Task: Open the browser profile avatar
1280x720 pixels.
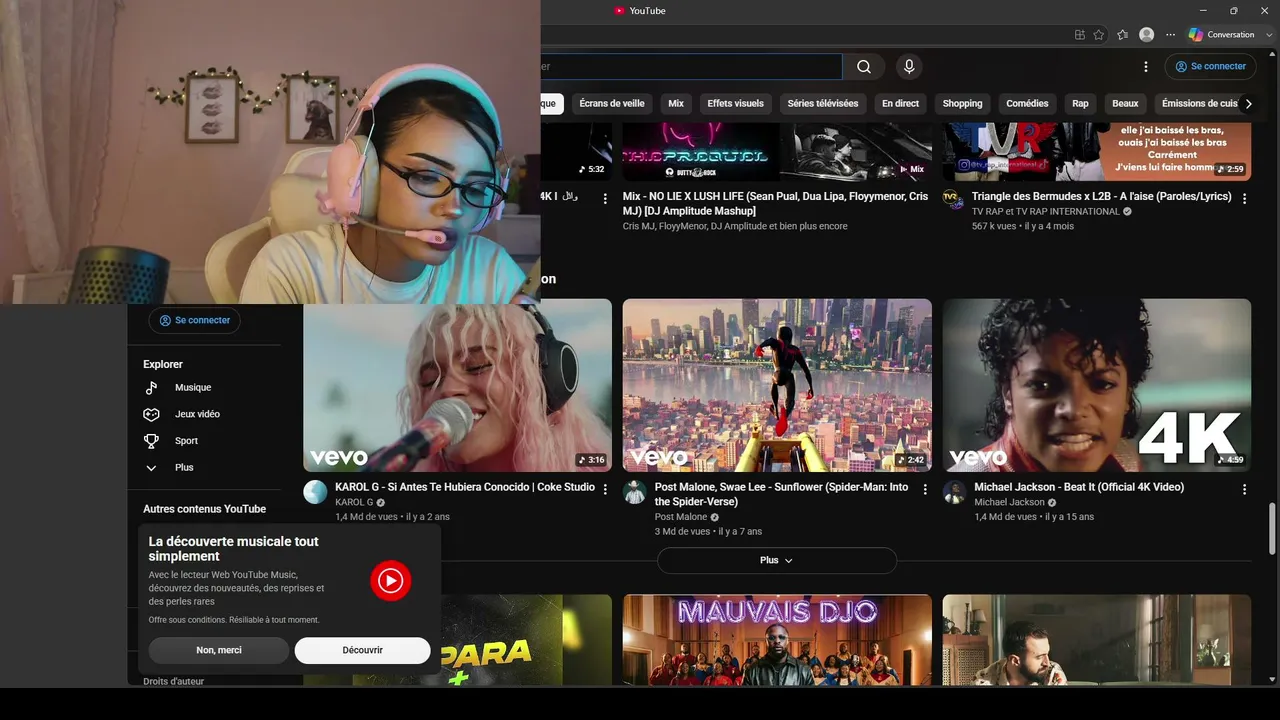Action: (x=1147, y=35)
